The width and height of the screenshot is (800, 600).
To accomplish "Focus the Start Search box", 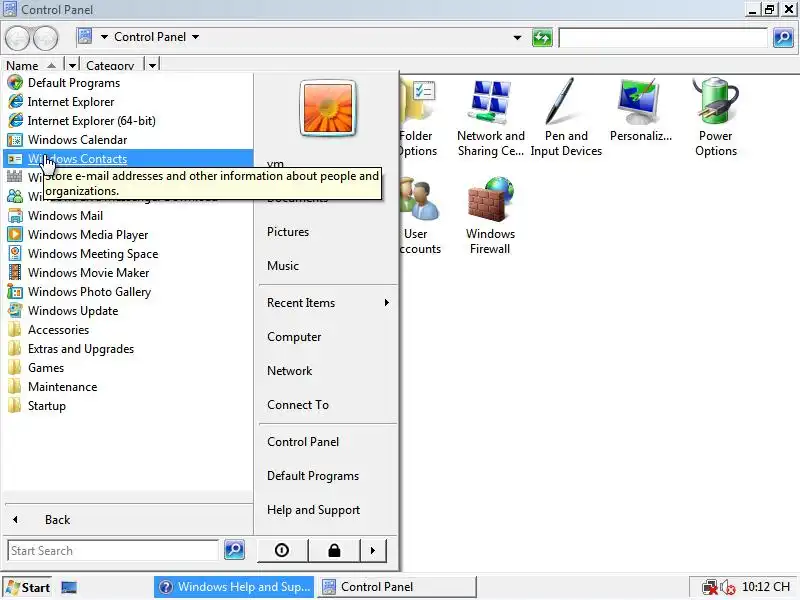I will pos(113,551).
